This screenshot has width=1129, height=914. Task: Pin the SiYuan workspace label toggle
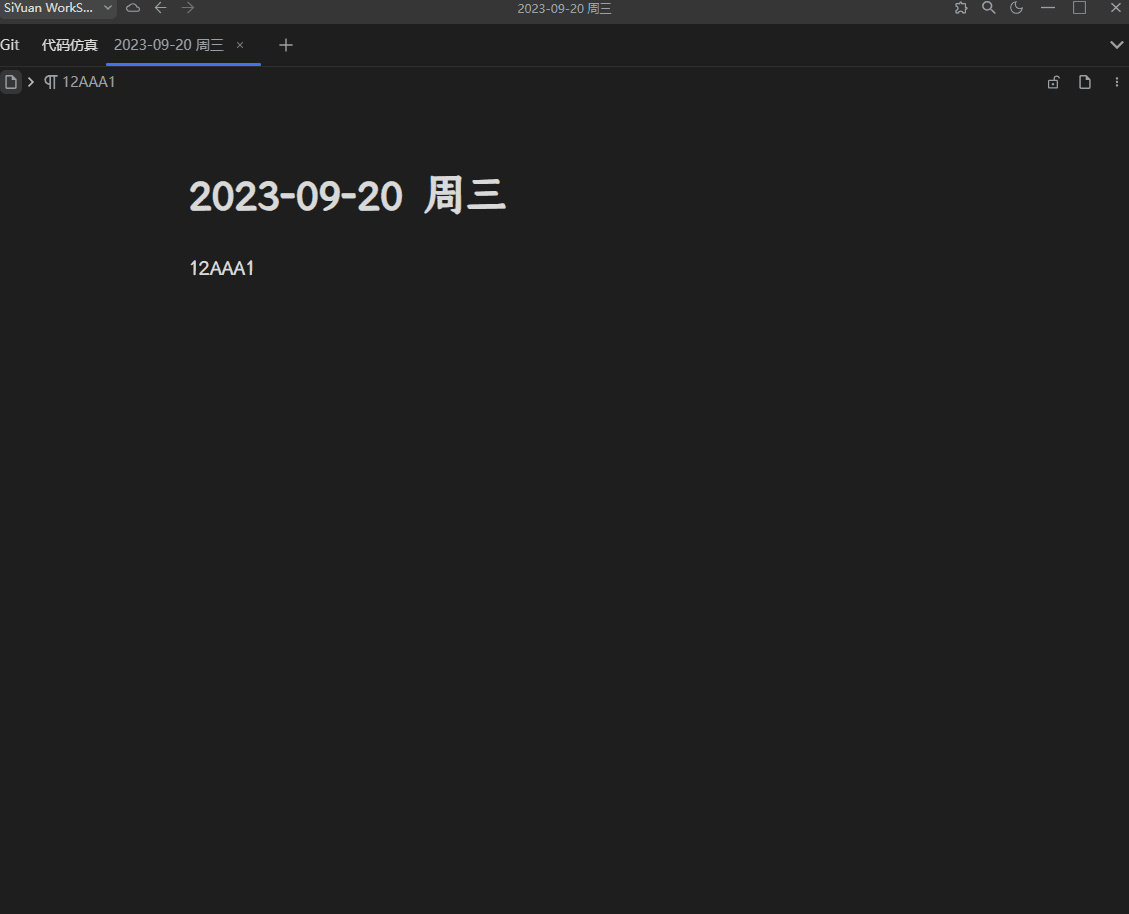pos(50,8)
